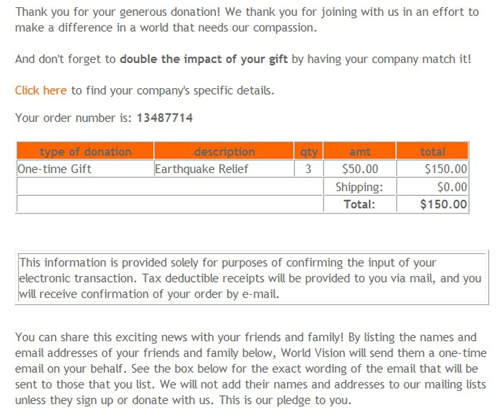Click the World Vision share news paragraph
Image resolution: width=500 pixels, height=415 pixels.
pyautogui.click(x=251, y=368)
